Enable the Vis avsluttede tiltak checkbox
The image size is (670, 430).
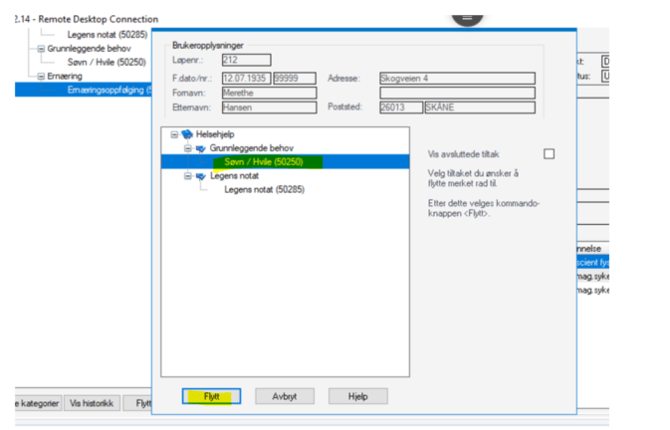coord(548,154)
